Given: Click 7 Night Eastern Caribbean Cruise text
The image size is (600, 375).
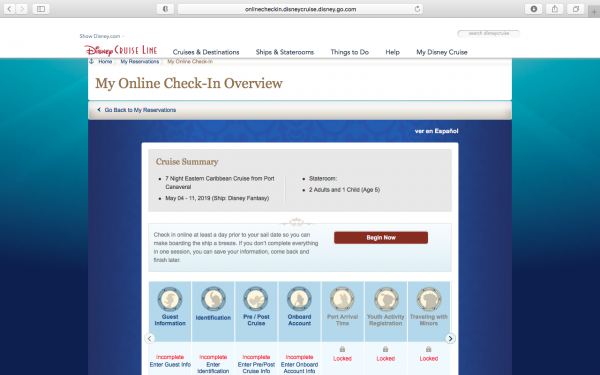Looking at the screenshot, I should pos(220,183).
